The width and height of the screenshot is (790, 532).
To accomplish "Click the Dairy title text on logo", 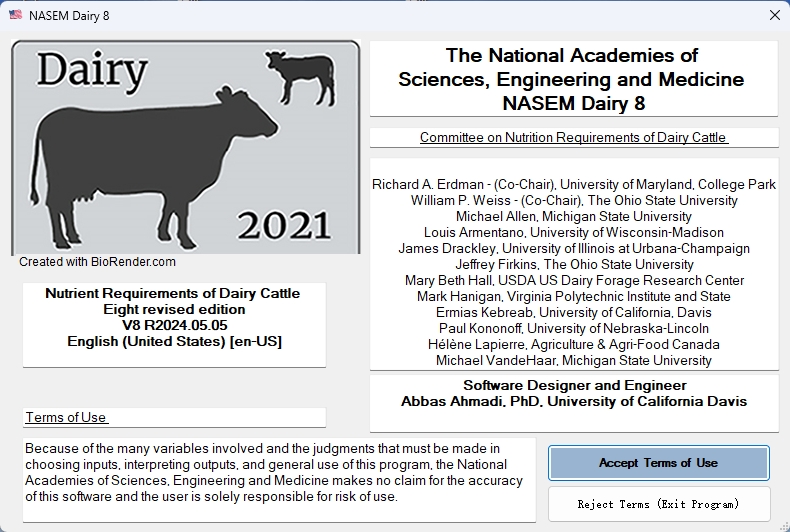I will [x=92, y=71].
